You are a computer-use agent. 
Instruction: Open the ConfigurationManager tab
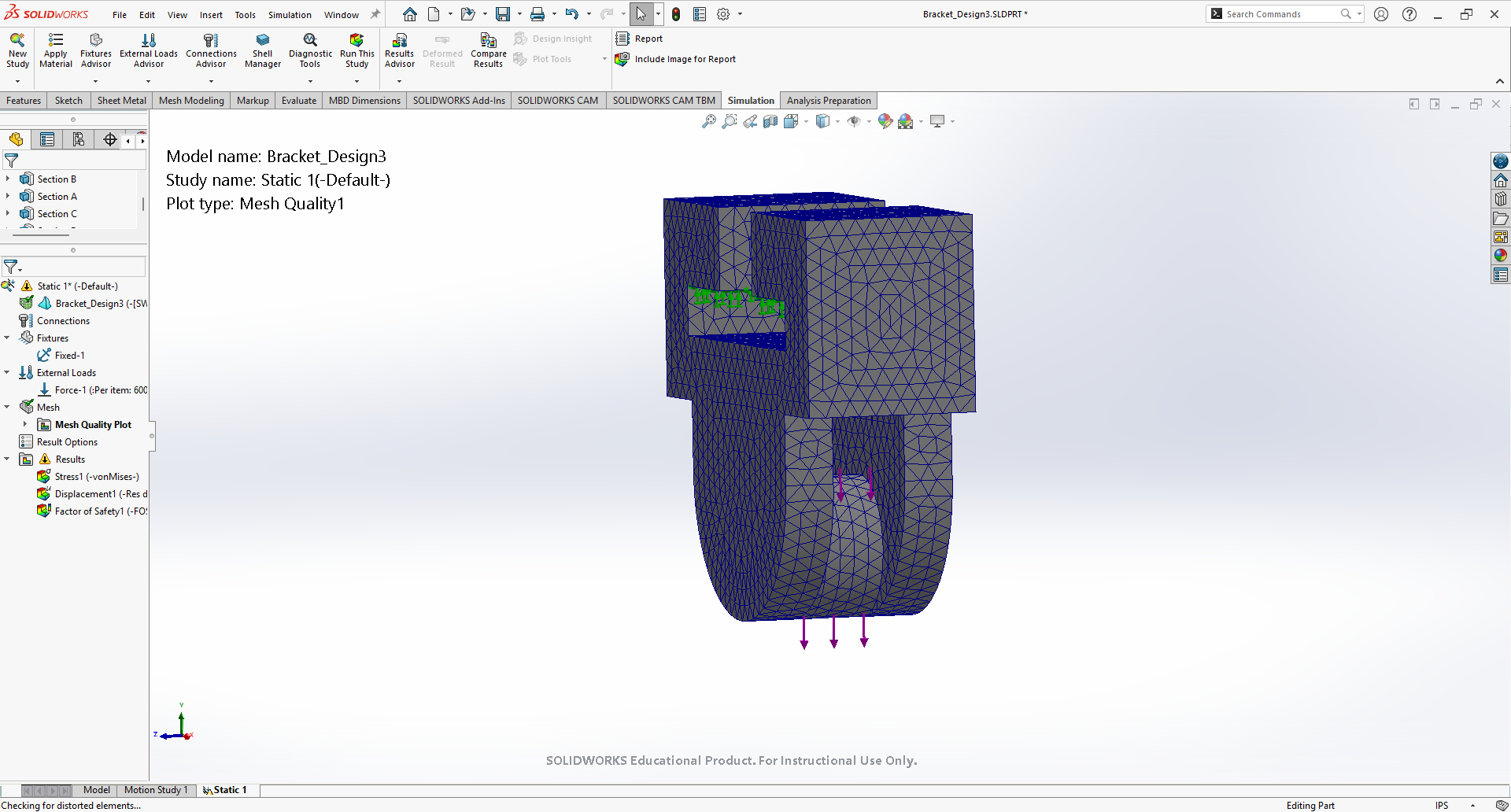pyautogui.click(x=79, y=140)
